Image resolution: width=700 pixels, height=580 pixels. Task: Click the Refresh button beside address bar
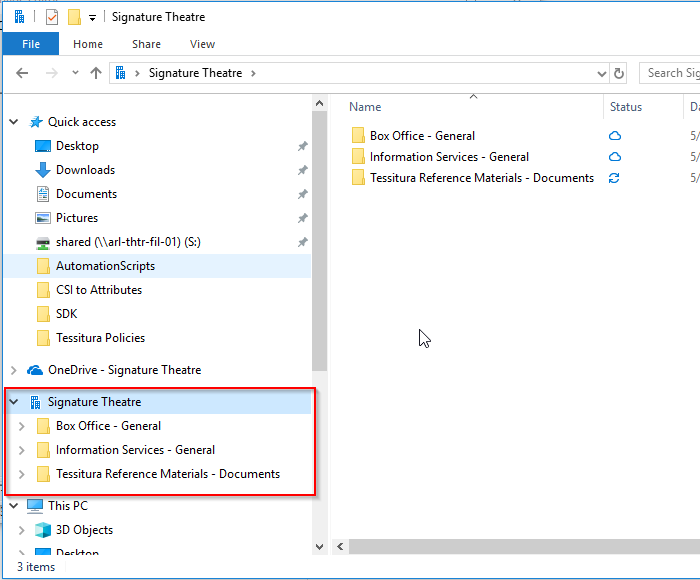click(x=619, y=73)
